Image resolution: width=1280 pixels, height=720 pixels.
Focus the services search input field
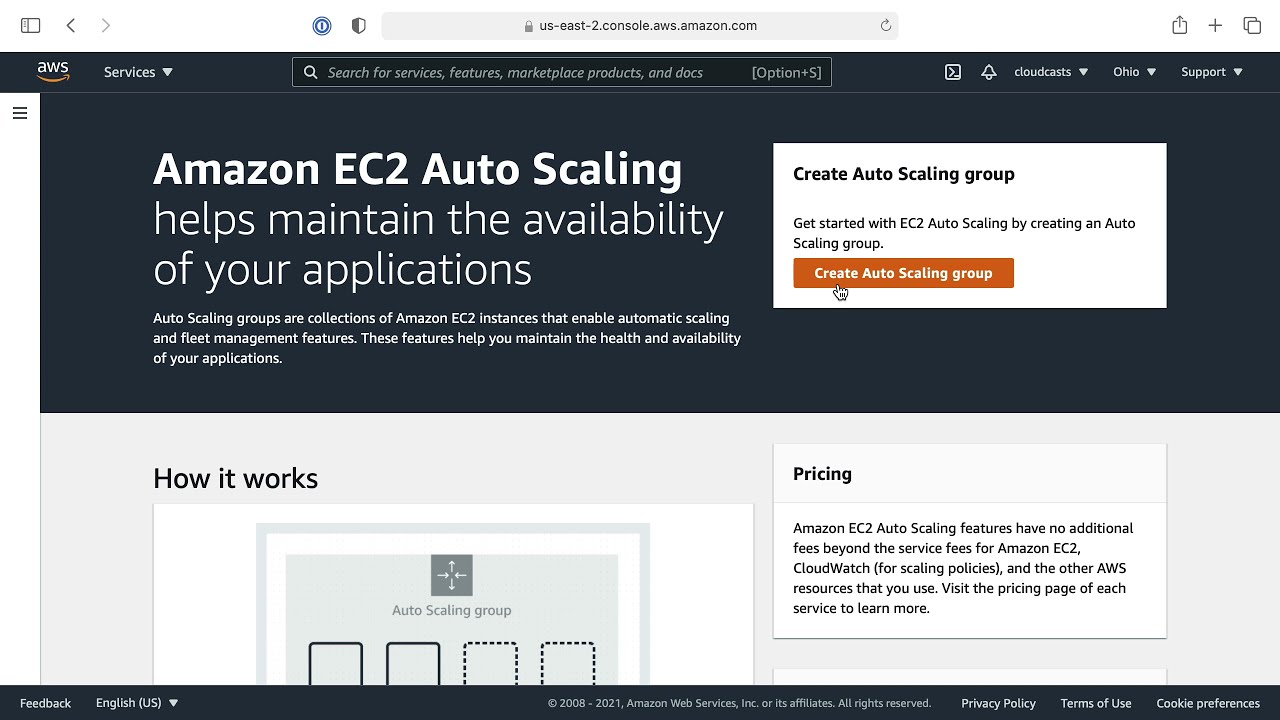562,72
